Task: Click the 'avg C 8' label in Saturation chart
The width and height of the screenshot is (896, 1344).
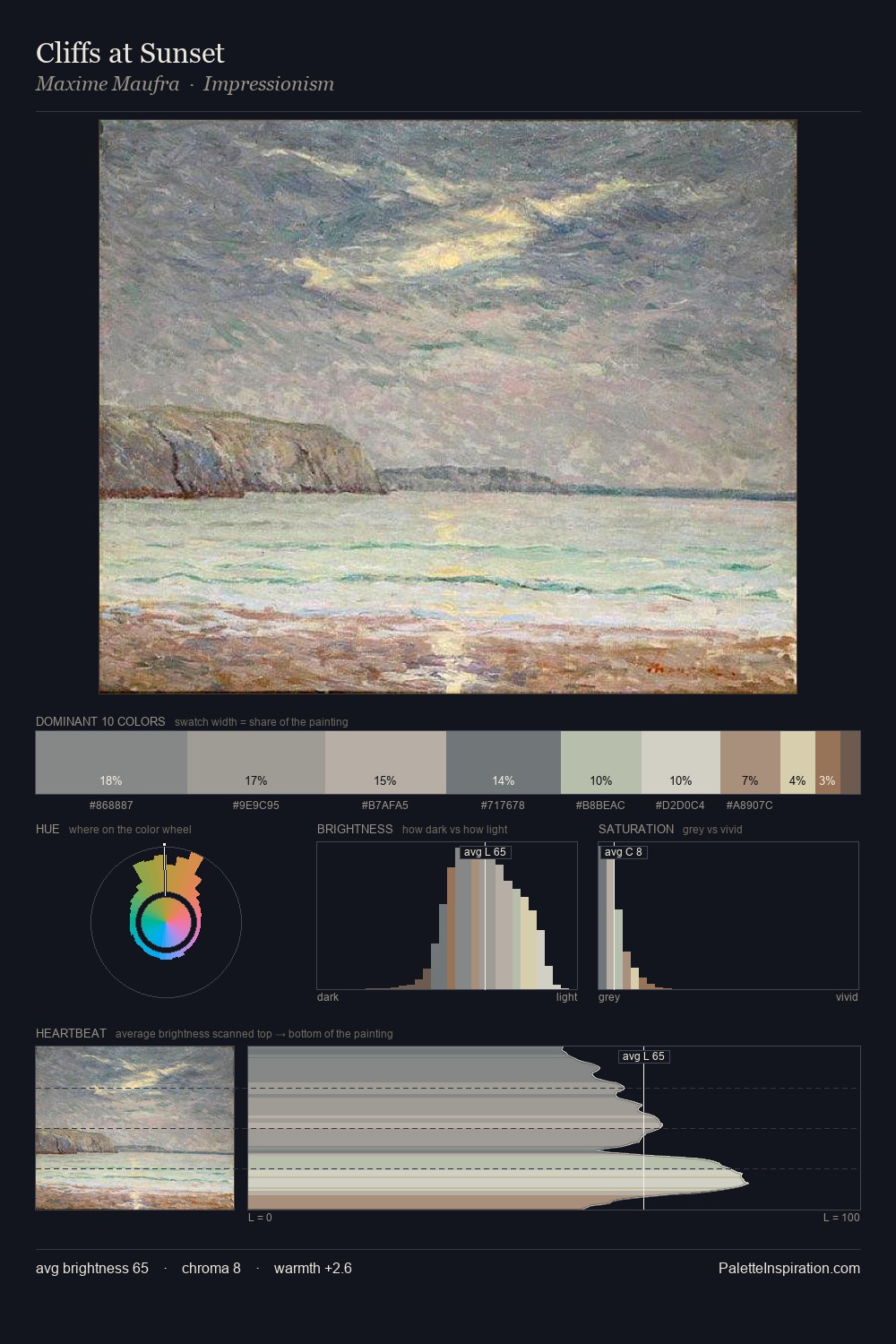Action: [623, 852]
